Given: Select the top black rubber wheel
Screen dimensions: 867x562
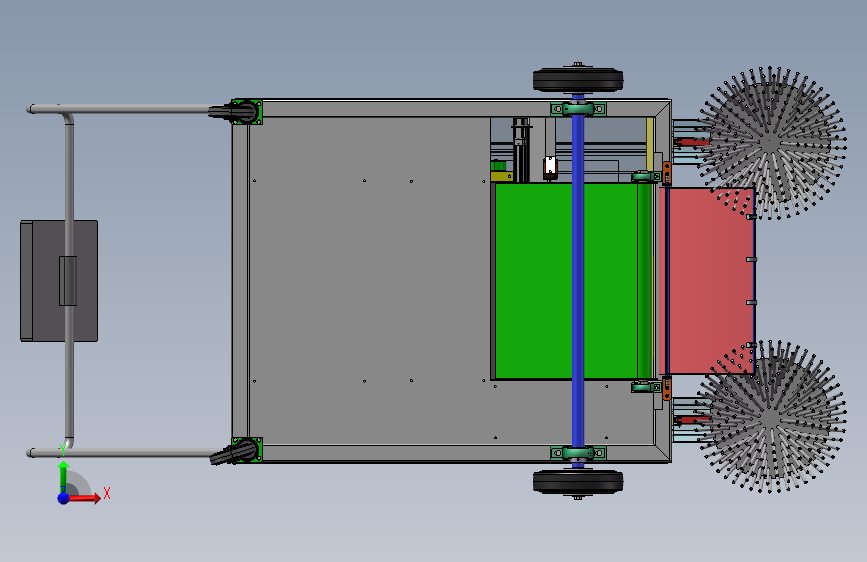Looking at the screenshot, I should point(578,80).
